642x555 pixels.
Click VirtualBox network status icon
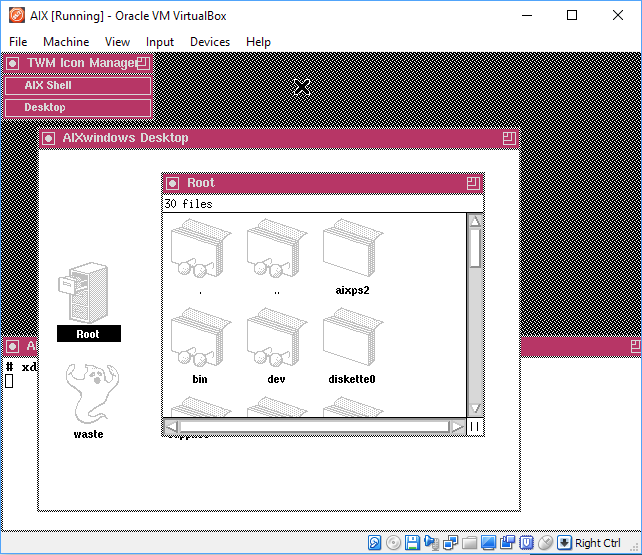pyautogui.click(x=450, y=543)
